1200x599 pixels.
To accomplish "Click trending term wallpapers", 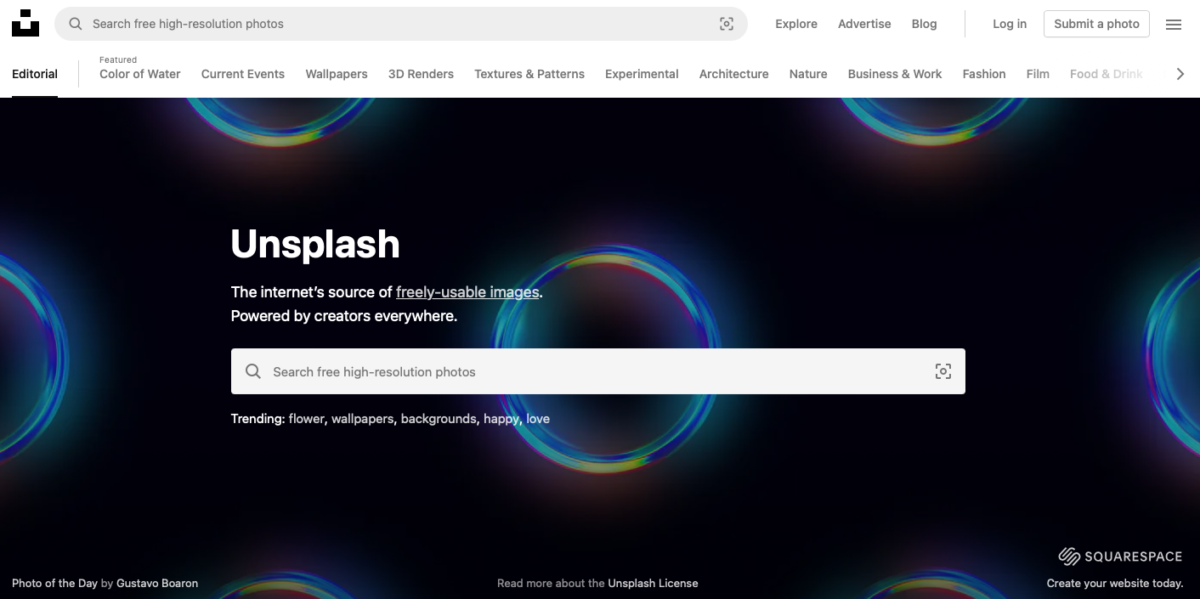I will (x=362, y=419).
